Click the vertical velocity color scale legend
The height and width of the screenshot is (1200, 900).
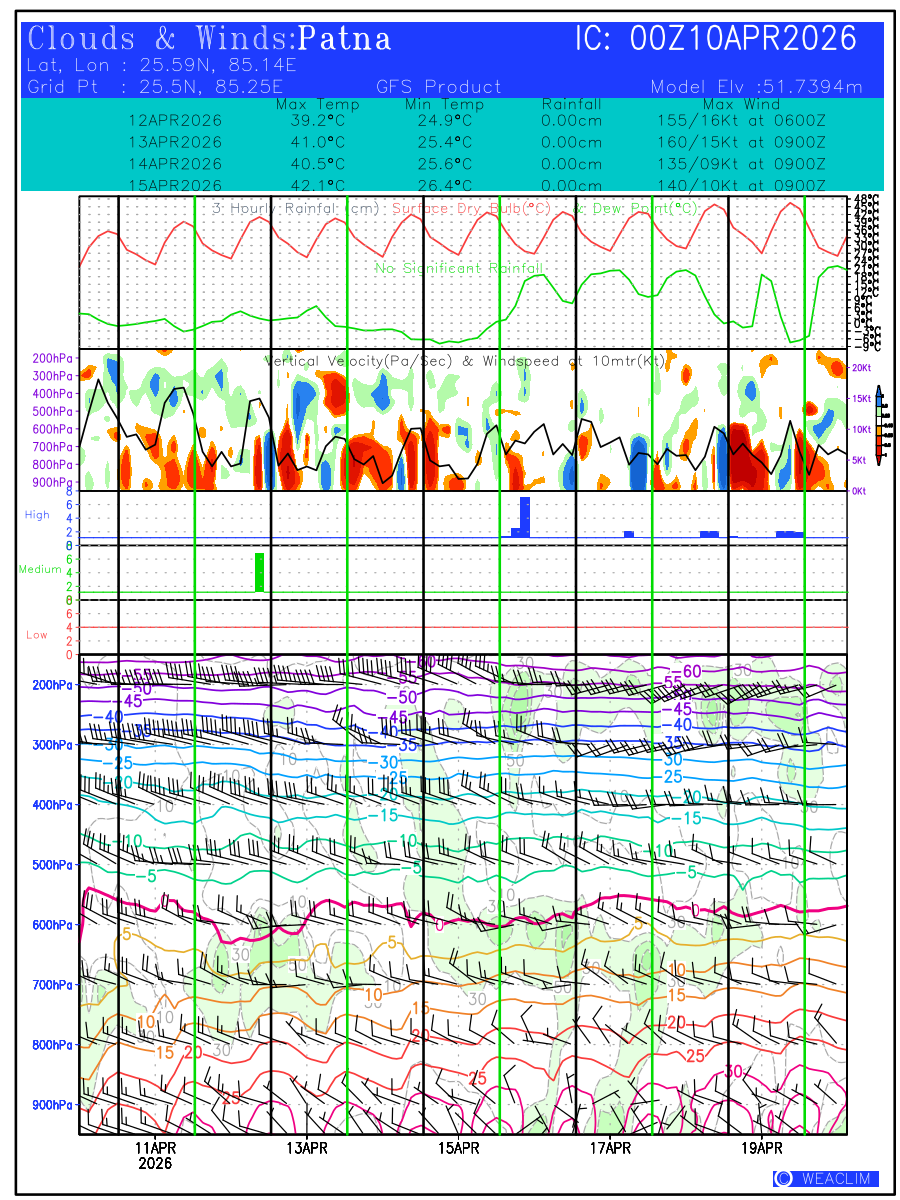click(878, 425)
